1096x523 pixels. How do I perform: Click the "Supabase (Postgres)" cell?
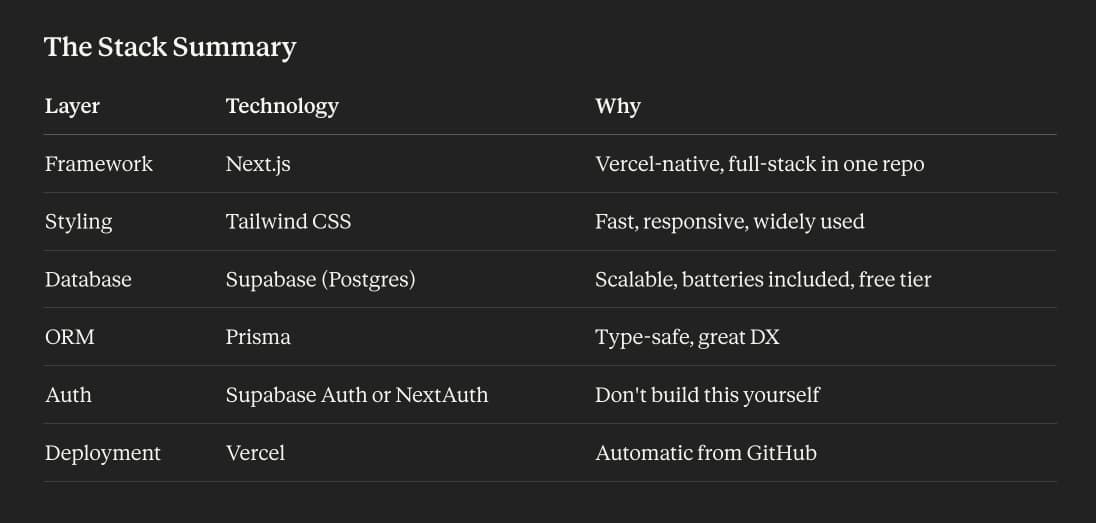(x=320, y=280)
